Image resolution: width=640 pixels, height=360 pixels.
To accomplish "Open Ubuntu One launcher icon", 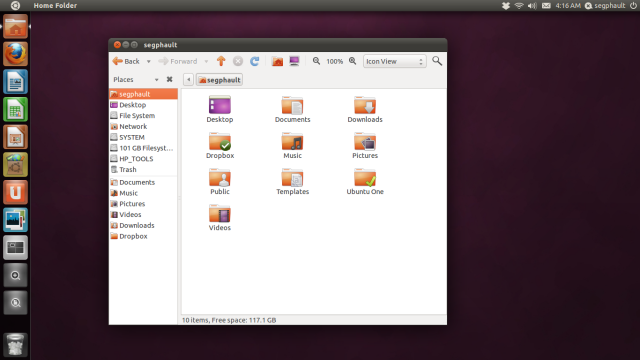I will [x=16, y=192].
